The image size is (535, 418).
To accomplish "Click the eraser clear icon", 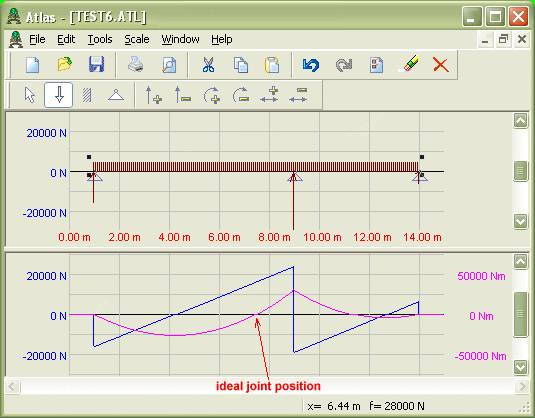I will tap(408, 64).
